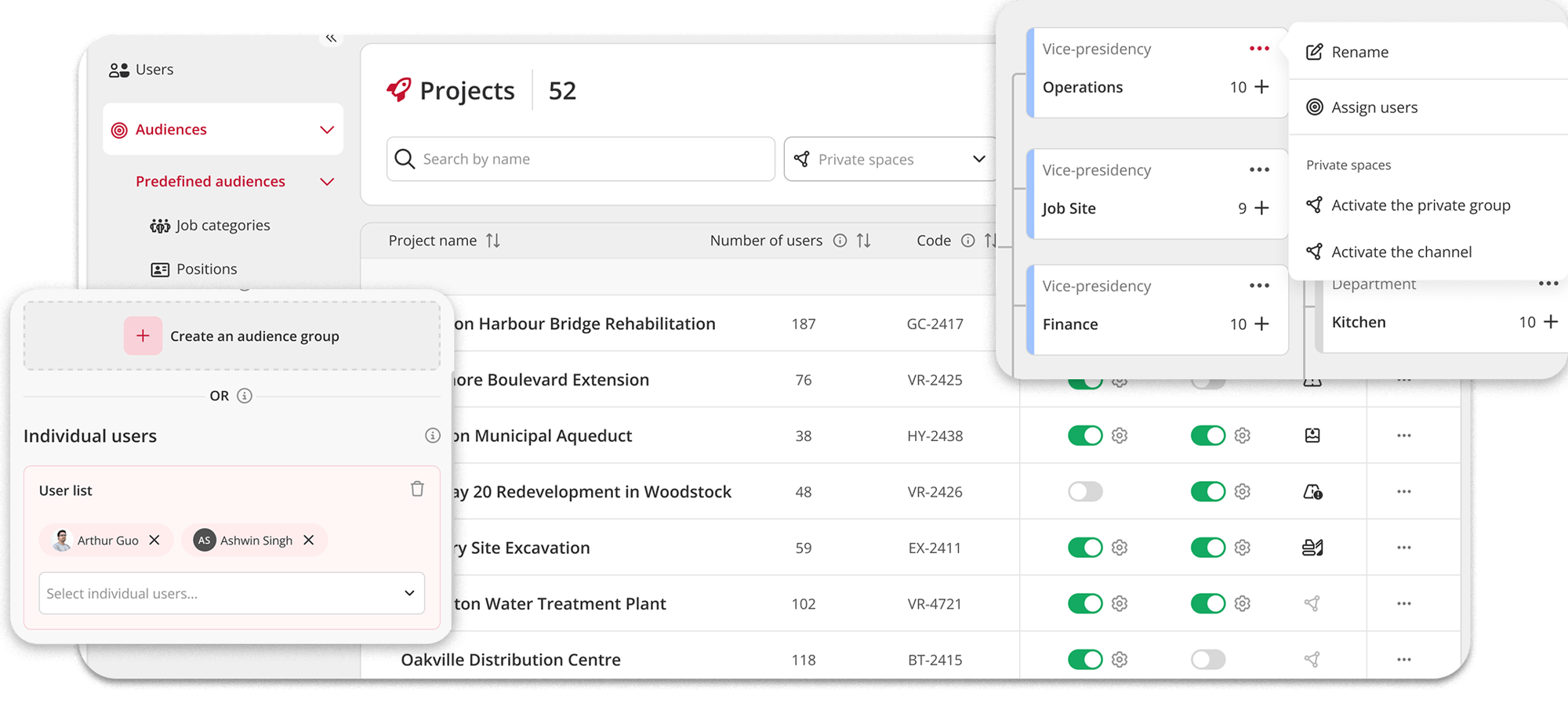1568x702 pixels.
Task: Delete the User list with the trash icon
Action: pos(417,489)
